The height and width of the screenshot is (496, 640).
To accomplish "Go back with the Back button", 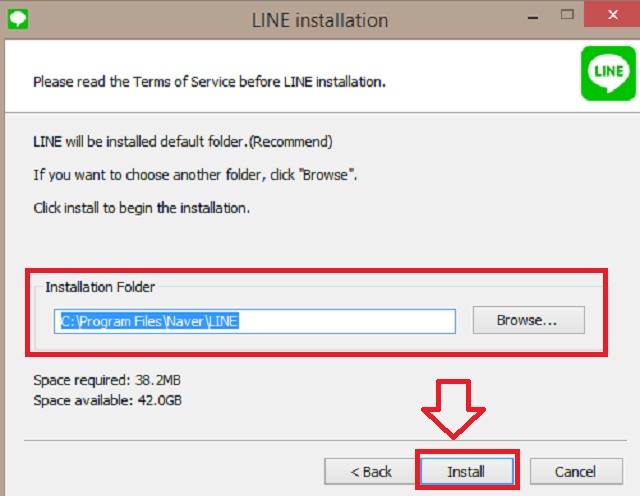I will click(371, 471).
